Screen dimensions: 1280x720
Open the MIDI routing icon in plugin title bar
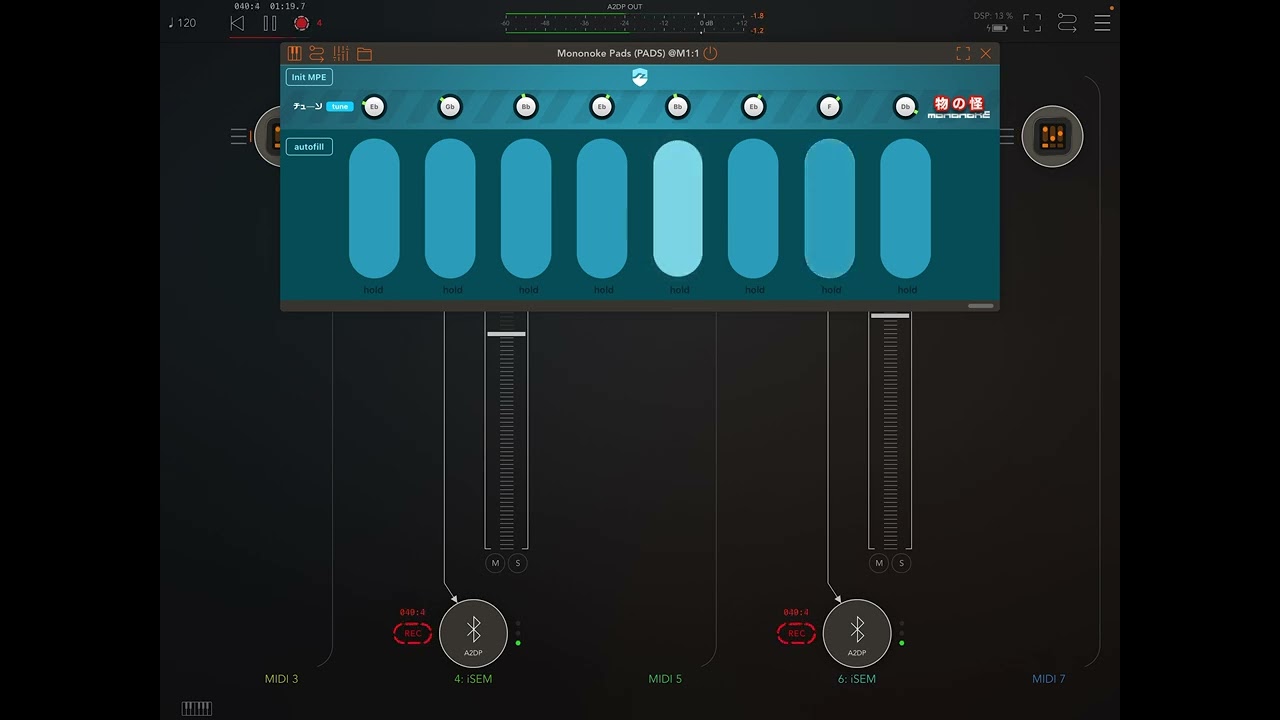point(317,54)
